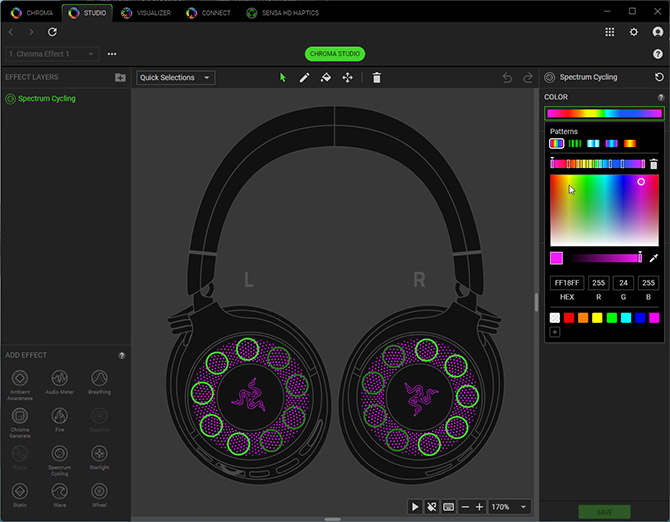Open the Quick Selections dropdown
This screenshot has width=670, height=522.
(x=175, y=78)
